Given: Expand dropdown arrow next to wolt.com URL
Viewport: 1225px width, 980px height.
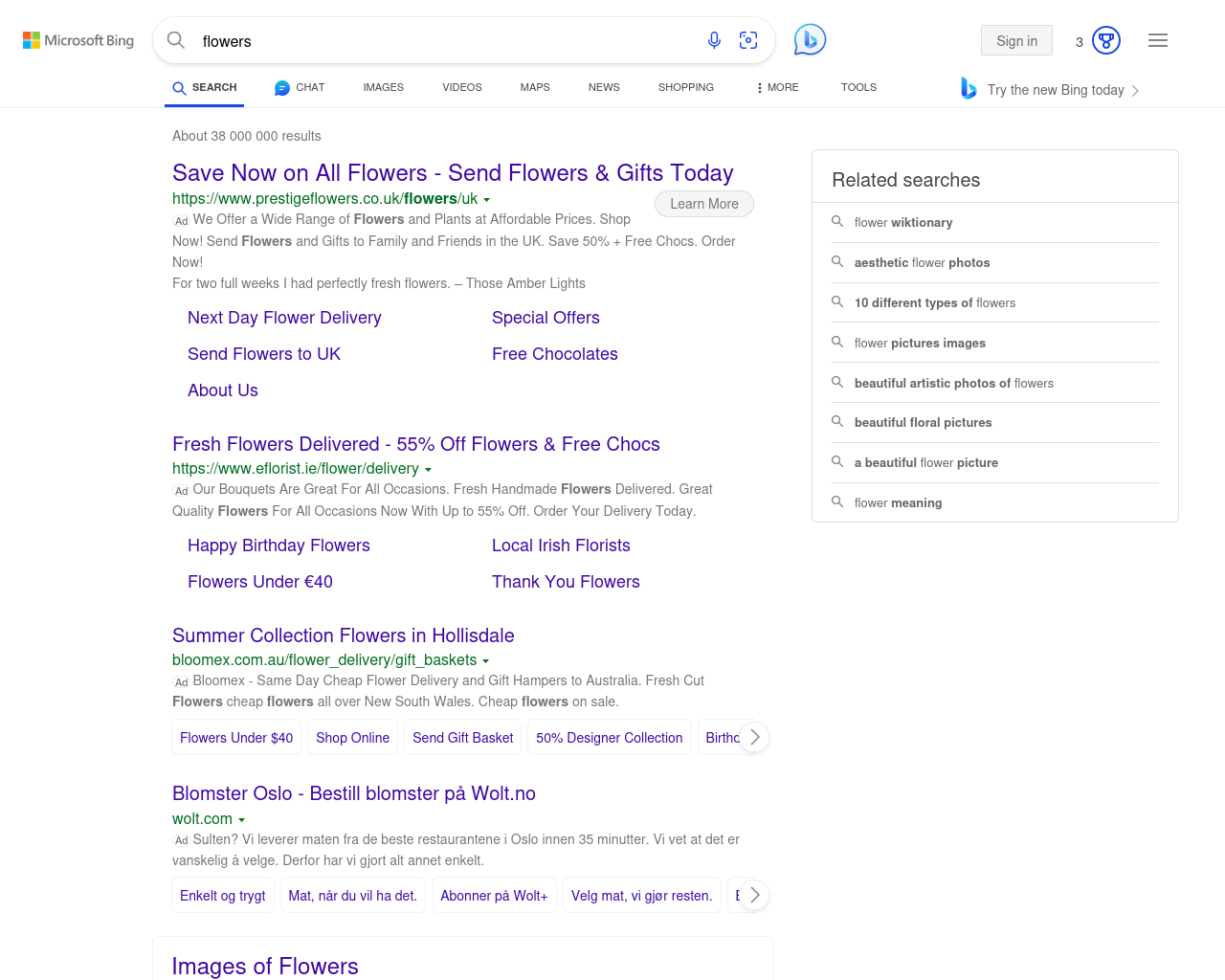Looking at the screenshot, I should (x=241, y=820).
